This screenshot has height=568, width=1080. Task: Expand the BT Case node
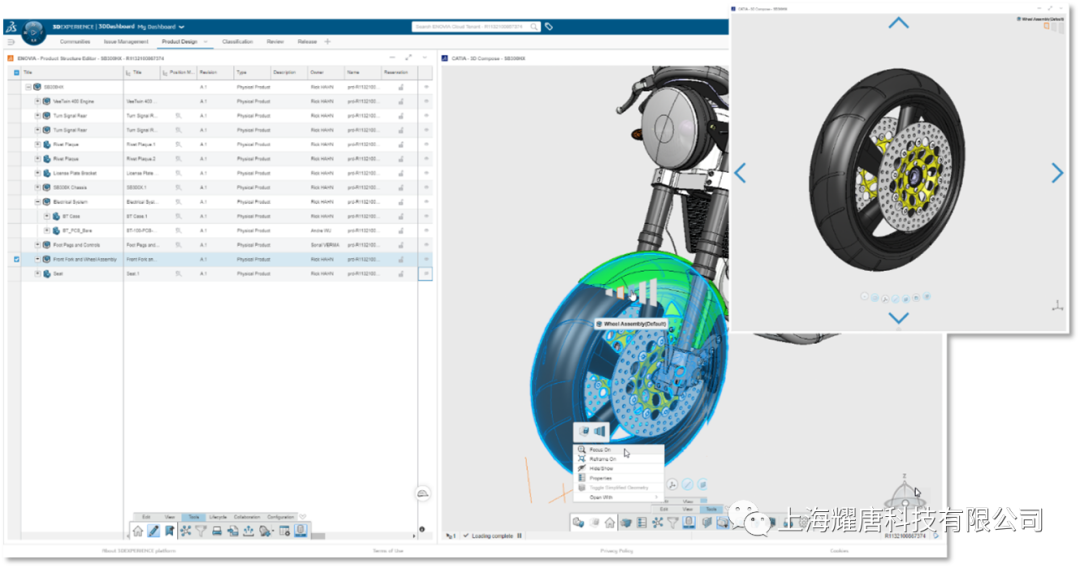[48, 216]
